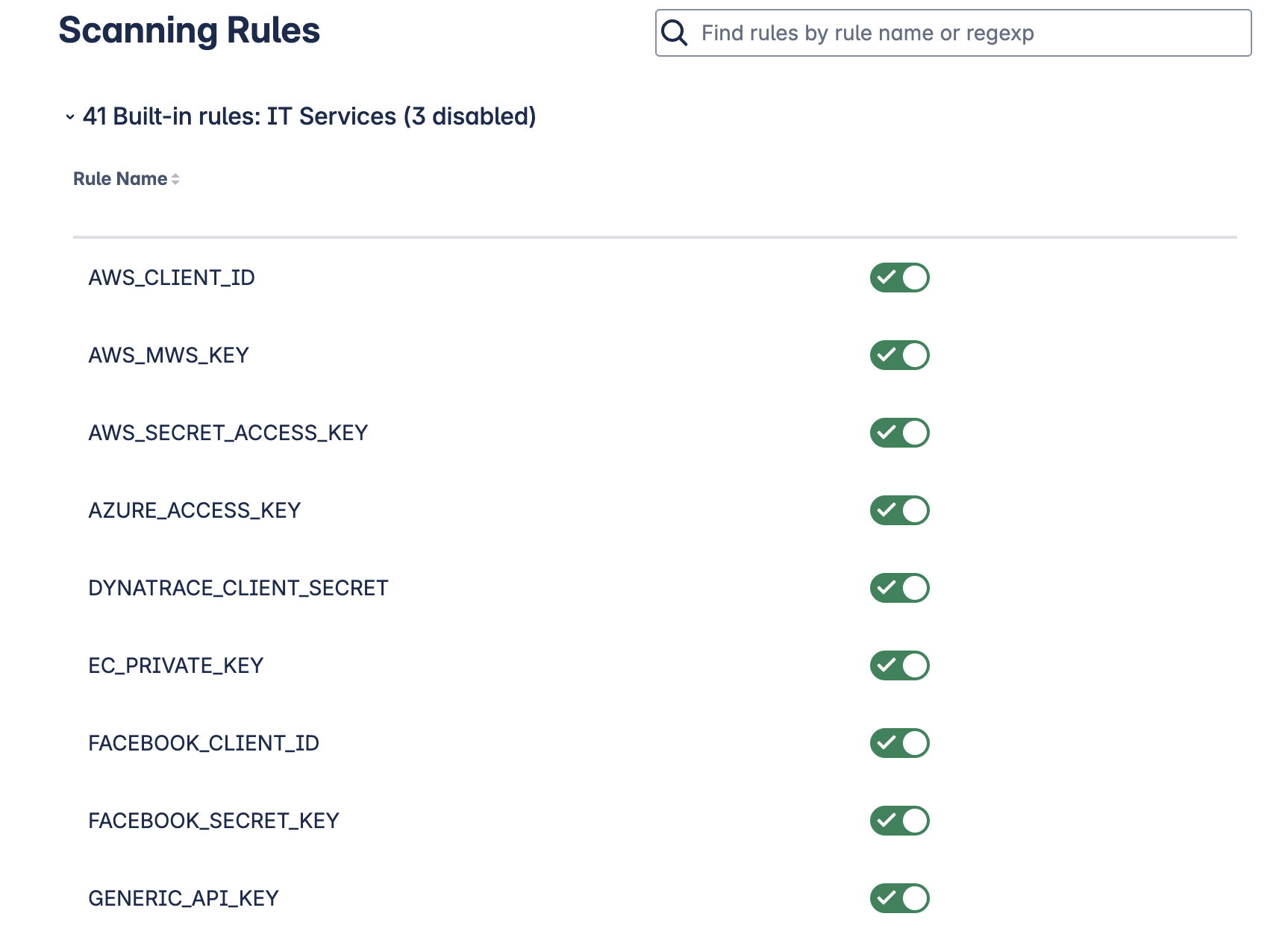Toggle the AWS_SECRET_ACCESS_KEY rule switch

click(899, 433)
